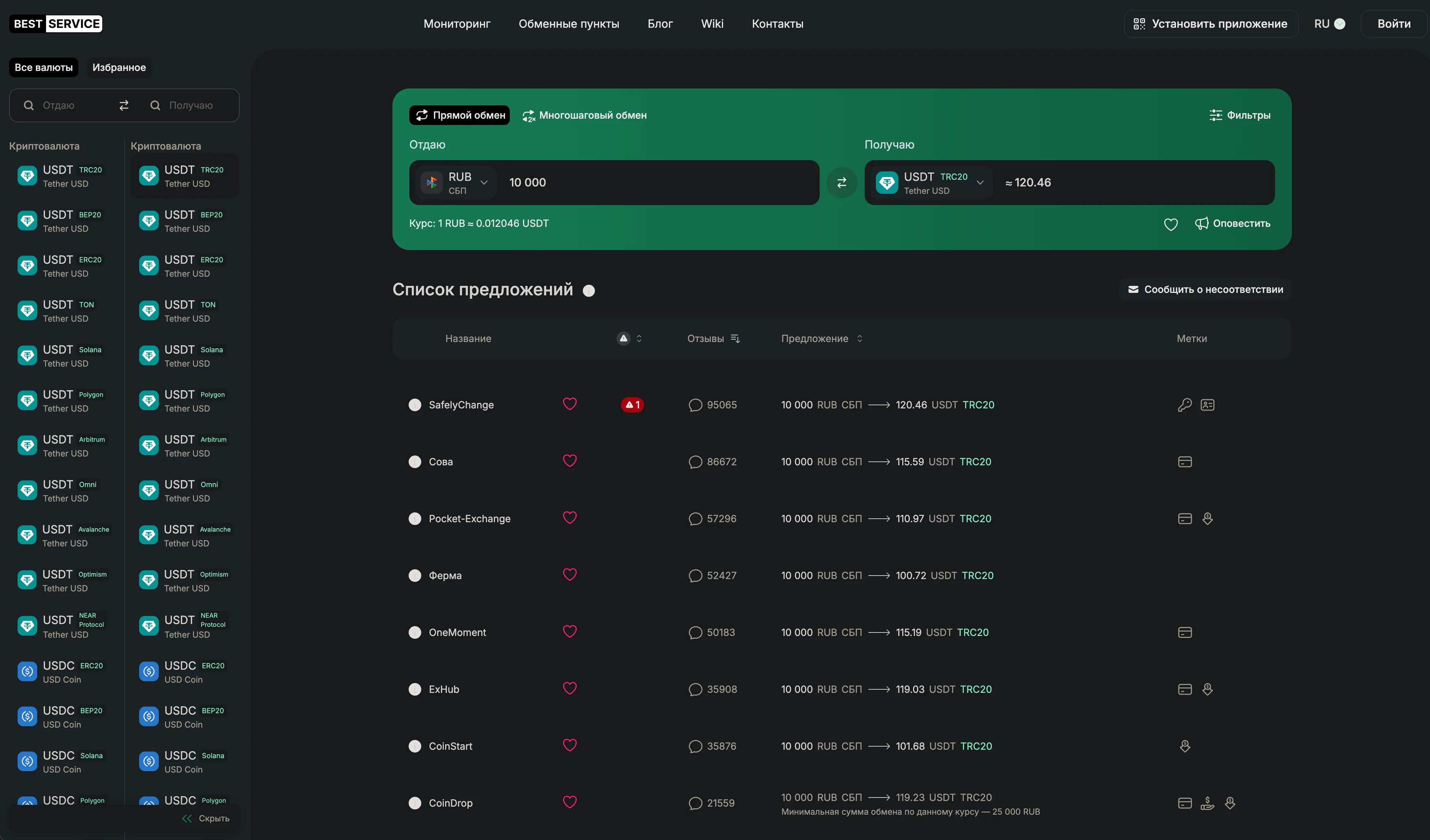Click the Оповестить megaphone icon
Screen dimensions: 1430x840
click(1201, 223)
